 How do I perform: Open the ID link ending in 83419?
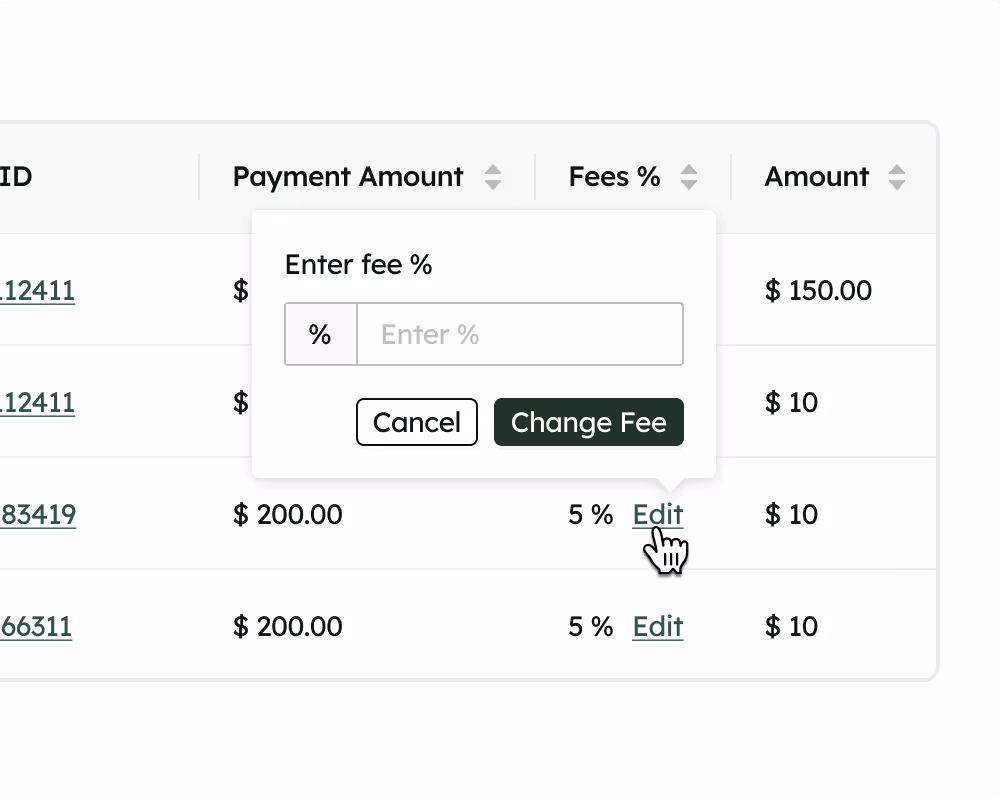(x=38, y=515)
